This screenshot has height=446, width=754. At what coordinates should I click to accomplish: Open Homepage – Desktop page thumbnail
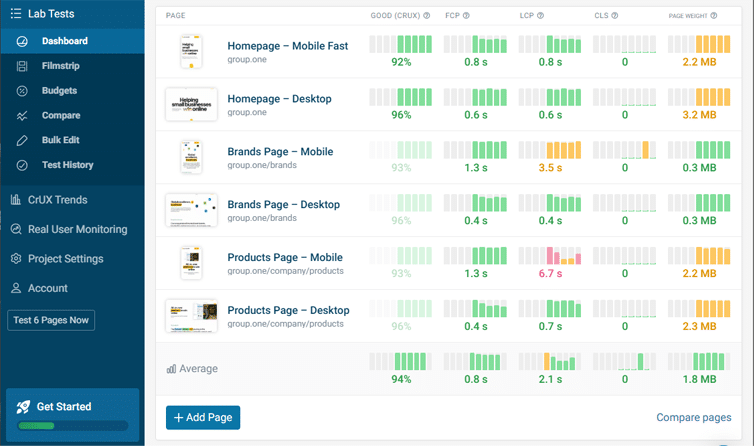pos(191,105)
